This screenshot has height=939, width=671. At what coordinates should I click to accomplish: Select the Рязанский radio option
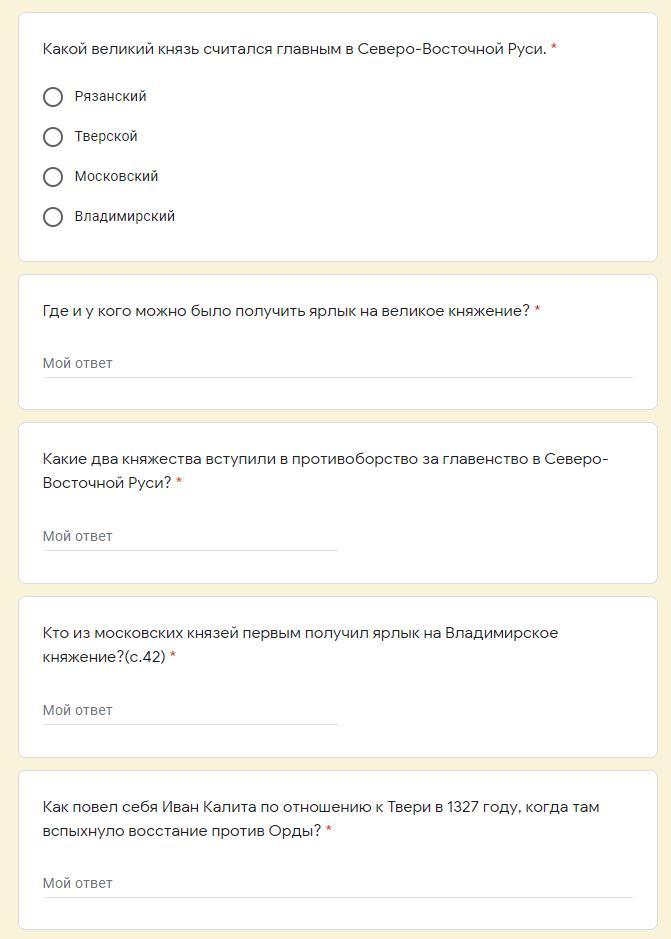coord(53,96)
